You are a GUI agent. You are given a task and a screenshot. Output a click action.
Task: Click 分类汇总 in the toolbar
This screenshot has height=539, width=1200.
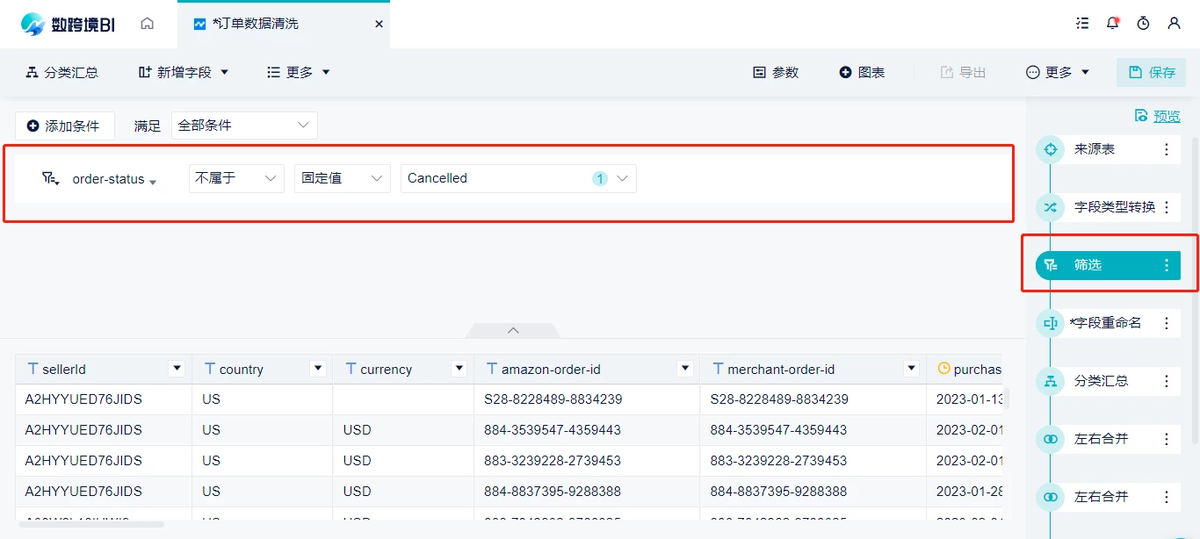pos(61,72)
